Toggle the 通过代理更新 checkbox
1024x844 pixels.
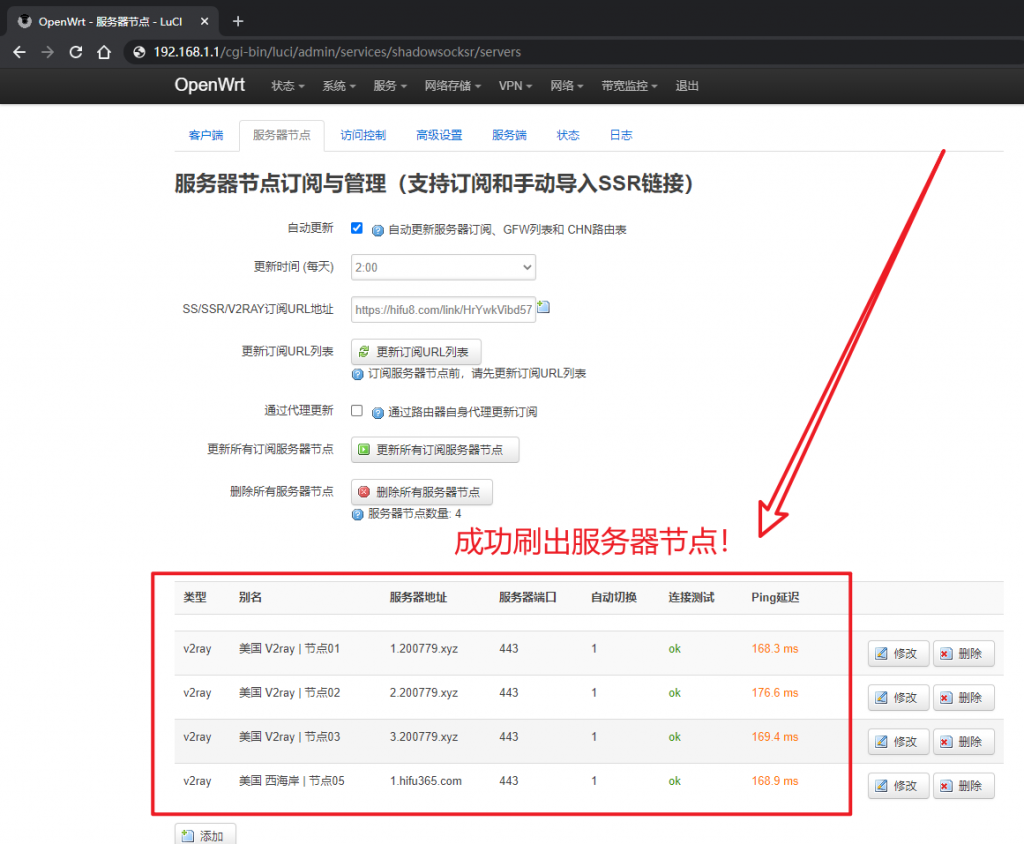coord(357,410)
